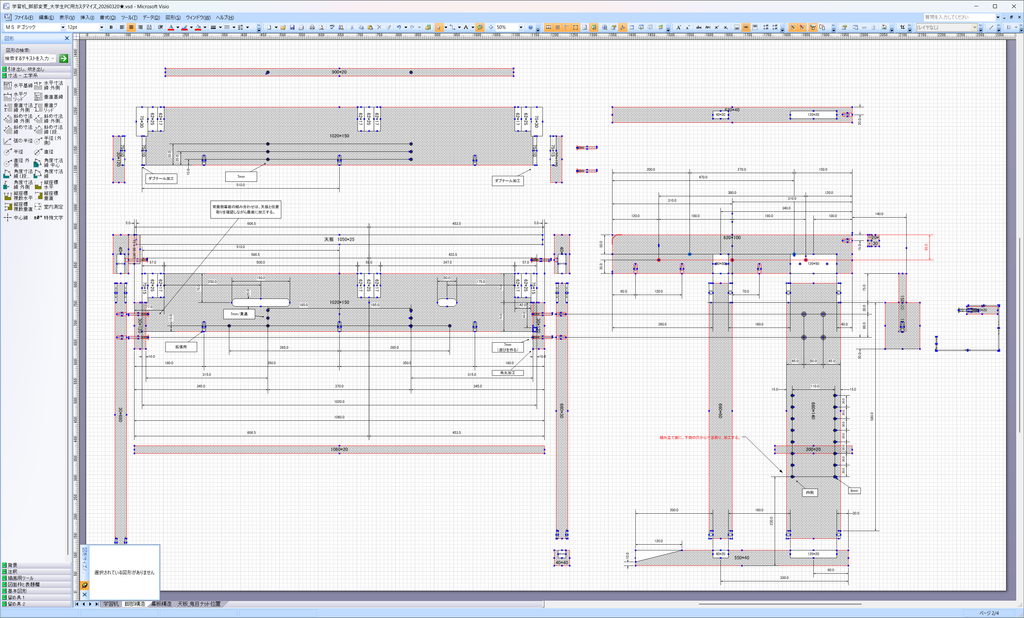Click the Save icon in the toolbar
This screenshot has height=618, width=1024.
292,27
